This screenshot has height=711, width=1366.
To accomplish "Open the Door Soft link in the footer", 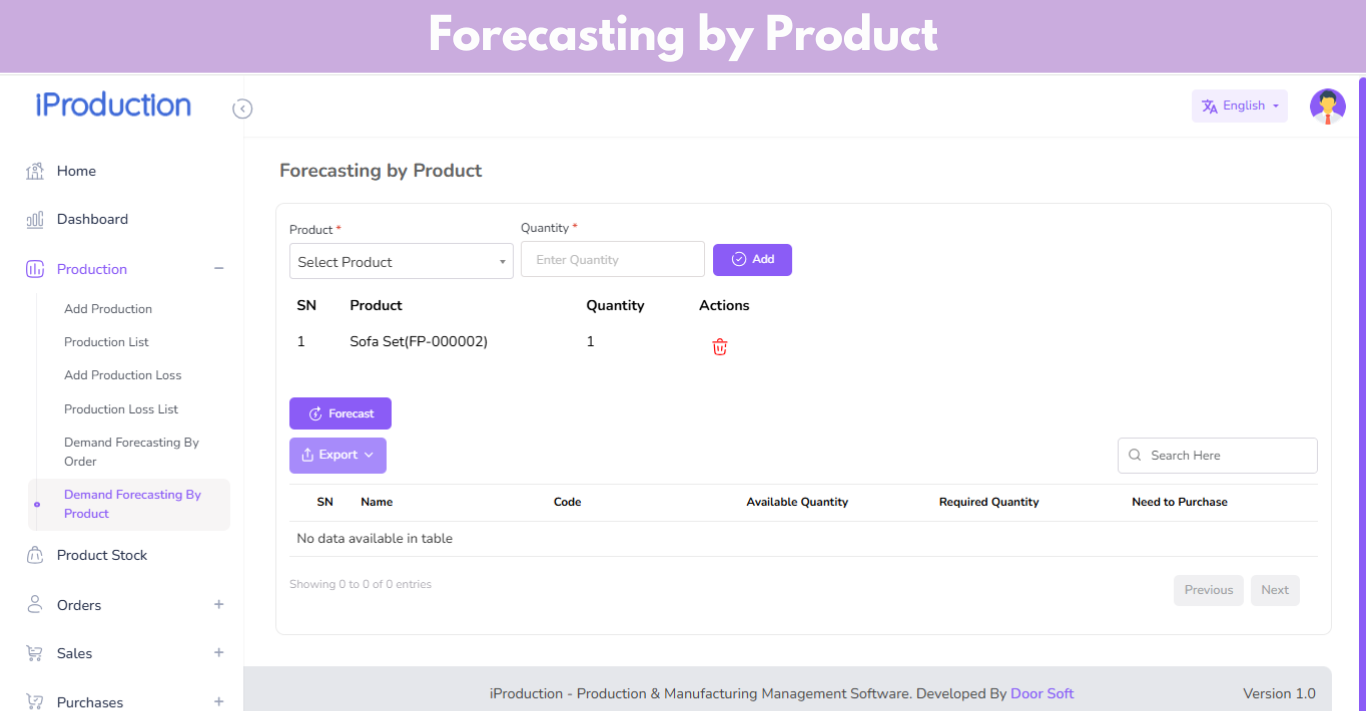I will click(1042, 693).
